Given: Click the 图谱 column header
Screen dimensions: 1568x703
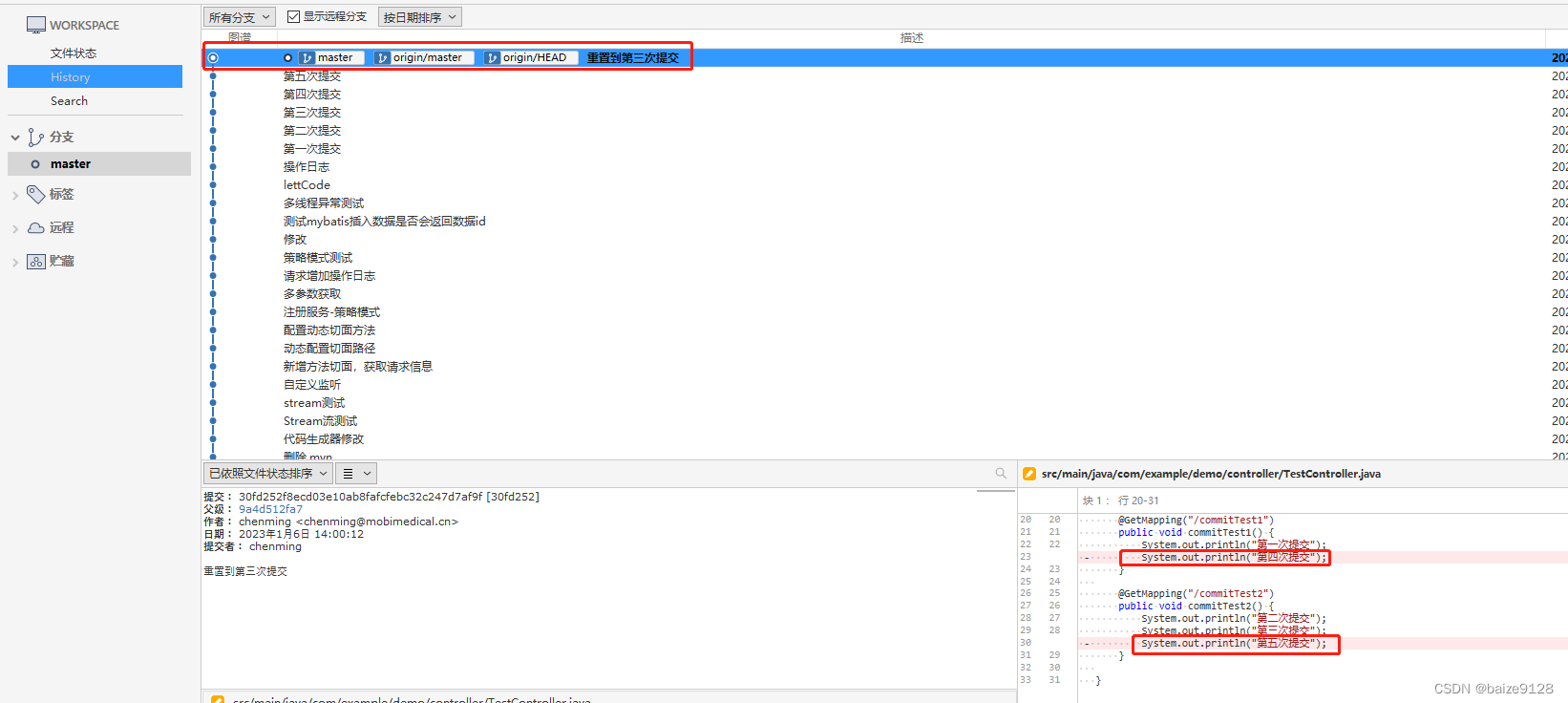Looking at the screenshot, I should tap(240, 37).
